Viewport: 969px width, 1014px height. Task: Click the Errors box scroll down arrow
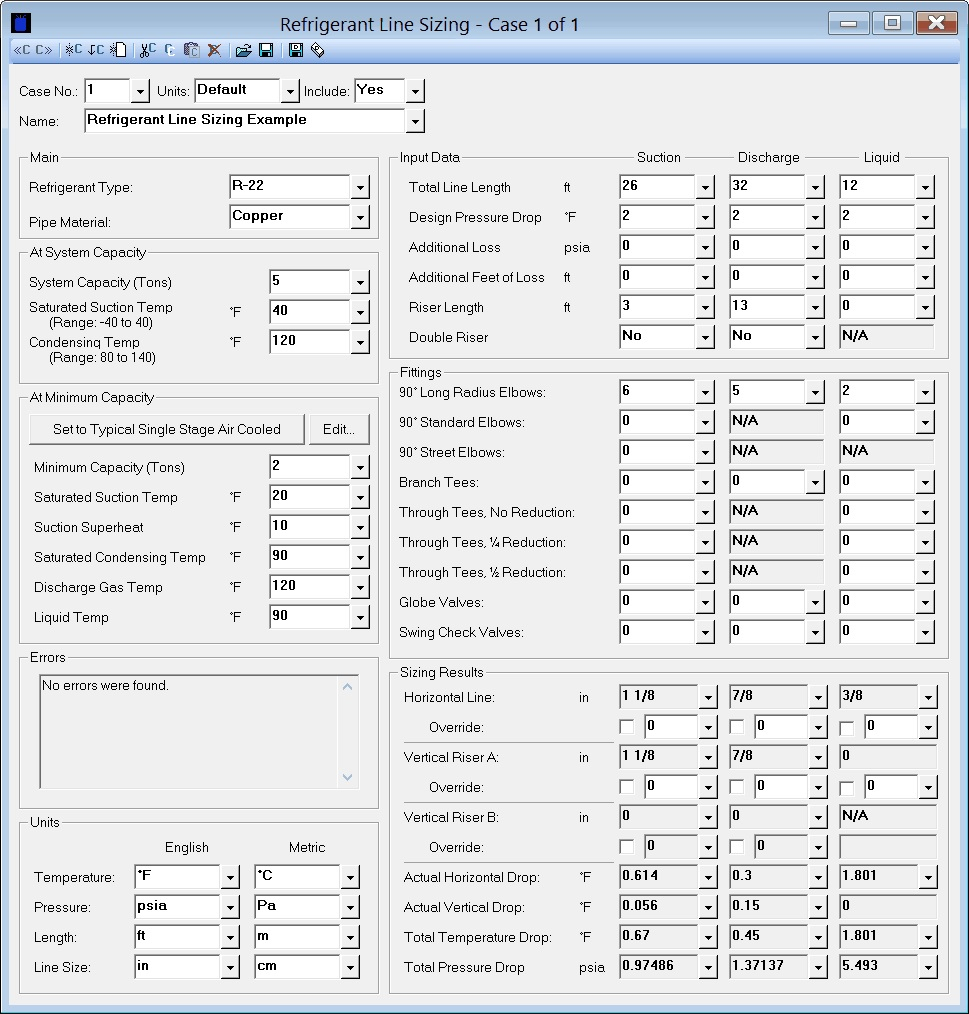[348, 777]
